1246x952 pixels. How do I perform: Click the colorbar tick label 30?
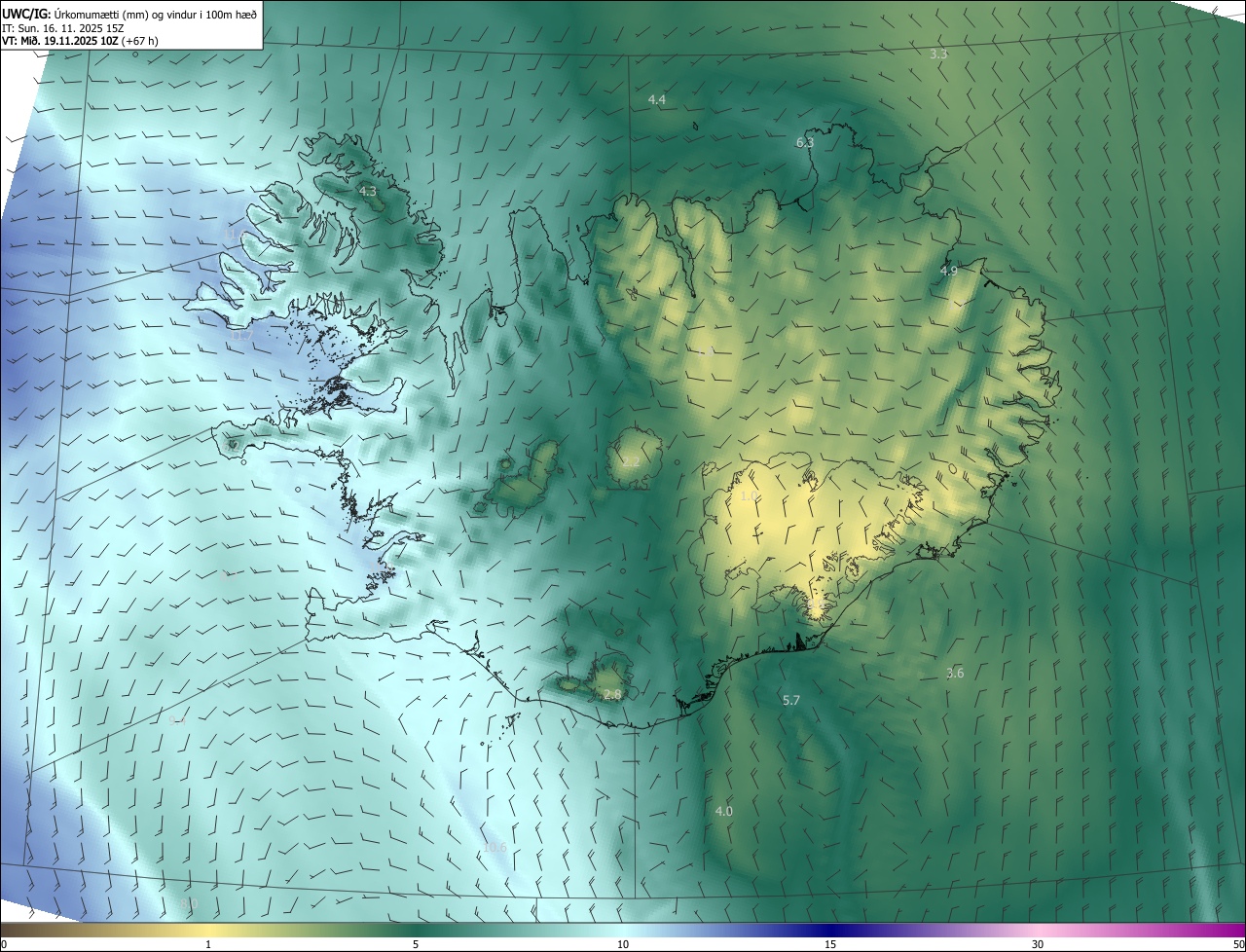1038,944
